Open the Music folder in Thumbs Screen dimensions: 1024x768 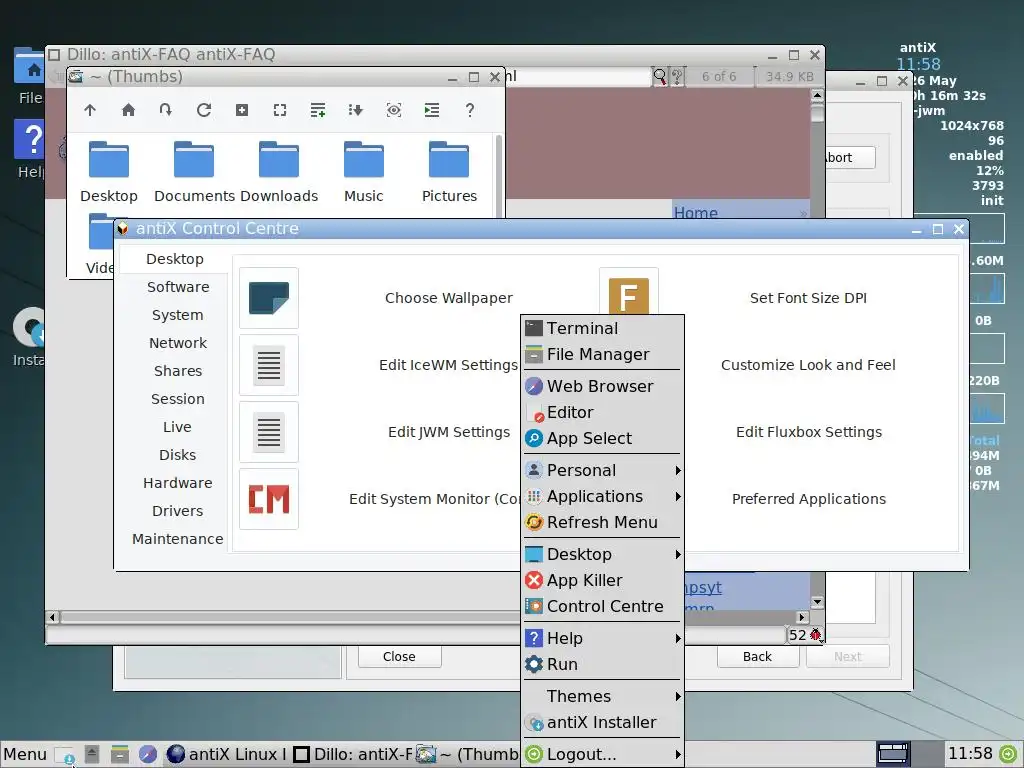[364, 171]
